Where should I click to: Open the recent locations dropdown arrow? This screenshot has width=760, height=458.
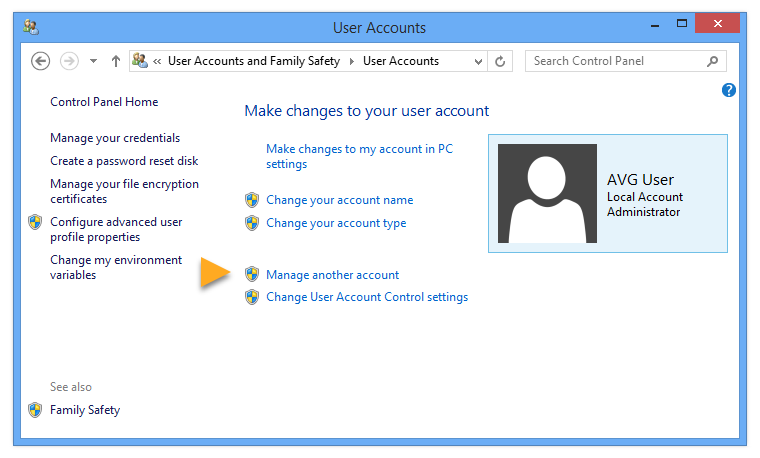point(93,61)
